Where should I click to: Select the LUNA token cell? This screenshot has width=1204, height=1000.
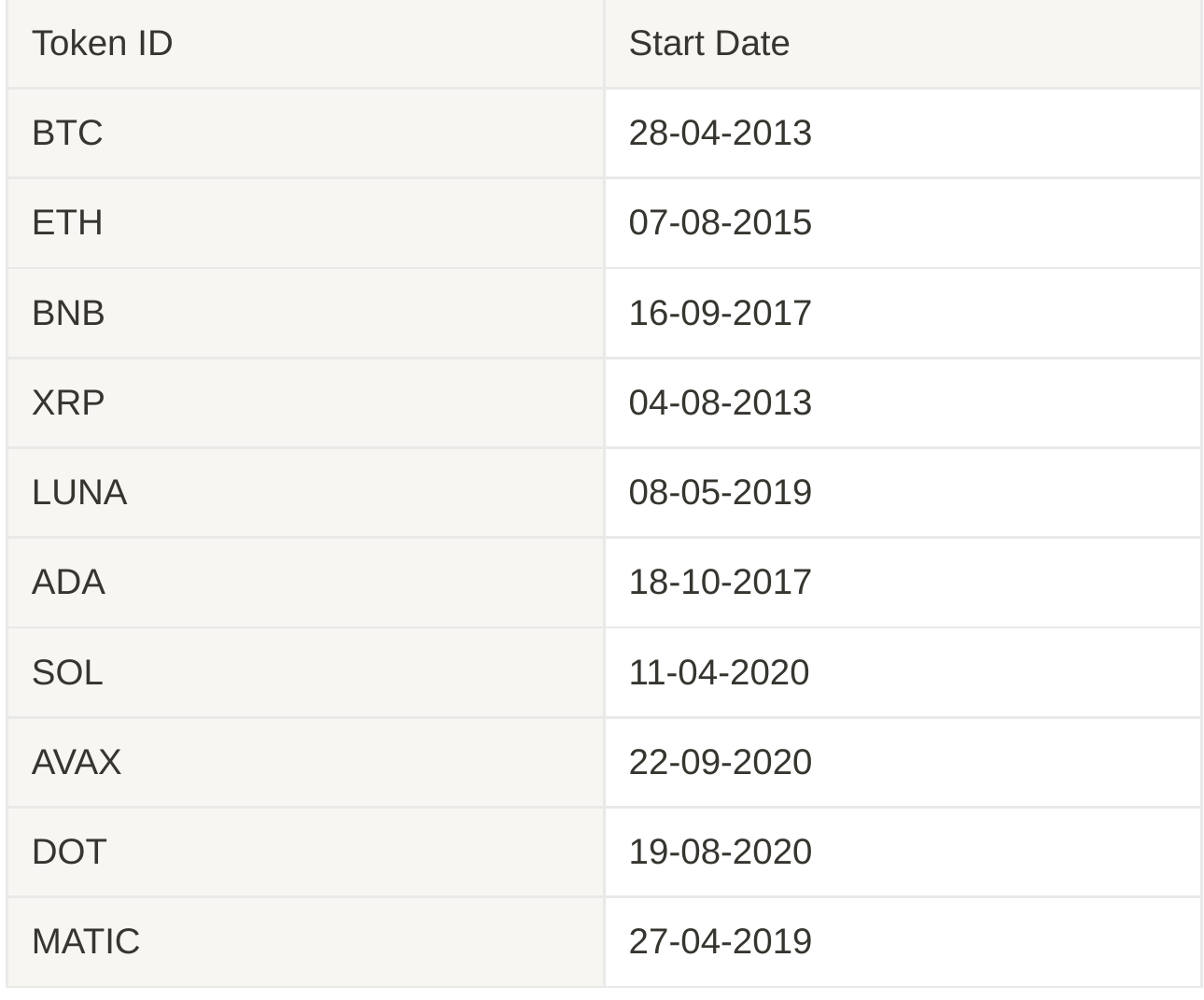point(305,492)
